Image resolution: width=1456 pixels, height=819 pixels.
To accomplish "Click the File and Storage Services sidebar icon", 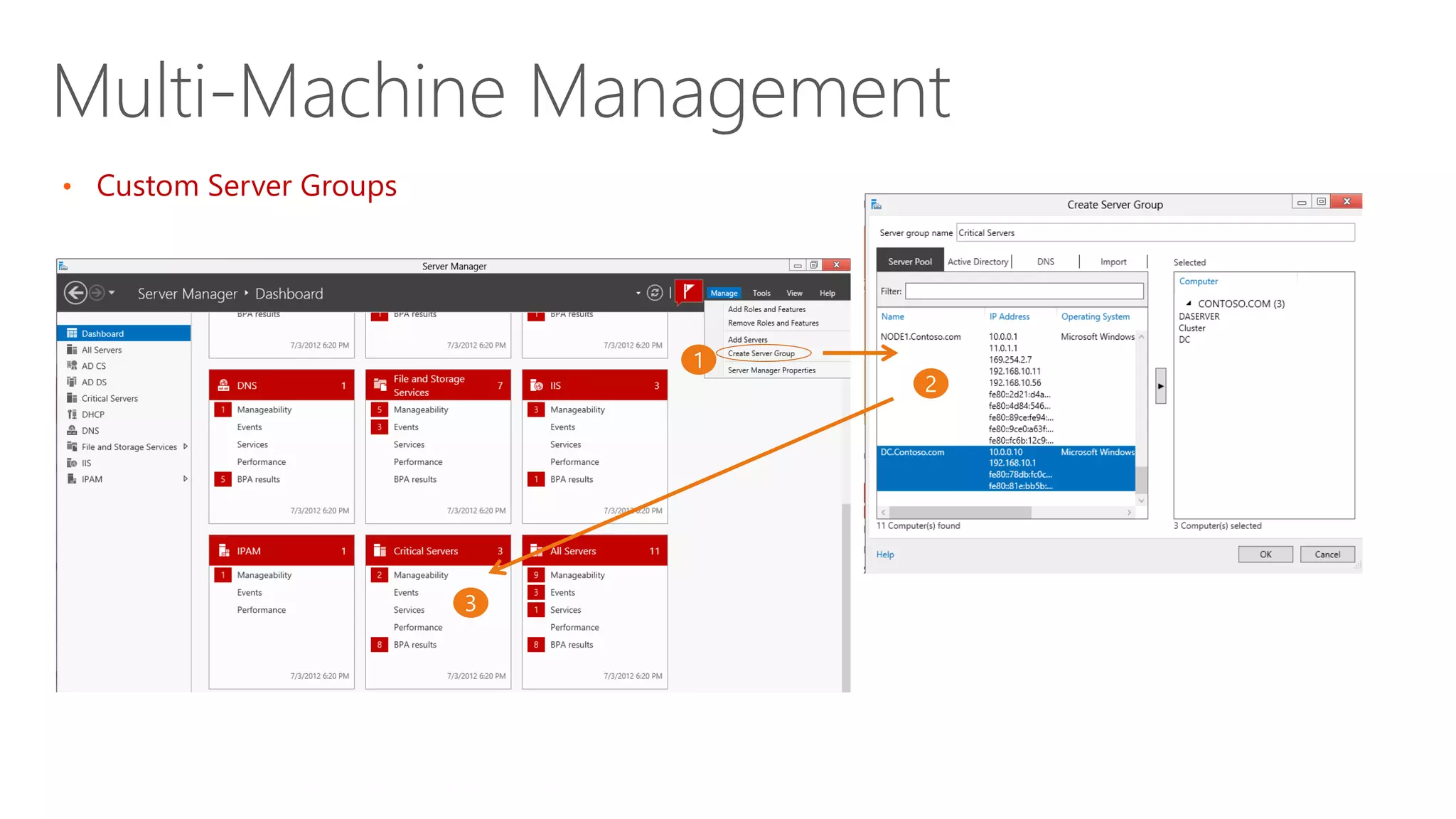I will [x=72, y=446].
